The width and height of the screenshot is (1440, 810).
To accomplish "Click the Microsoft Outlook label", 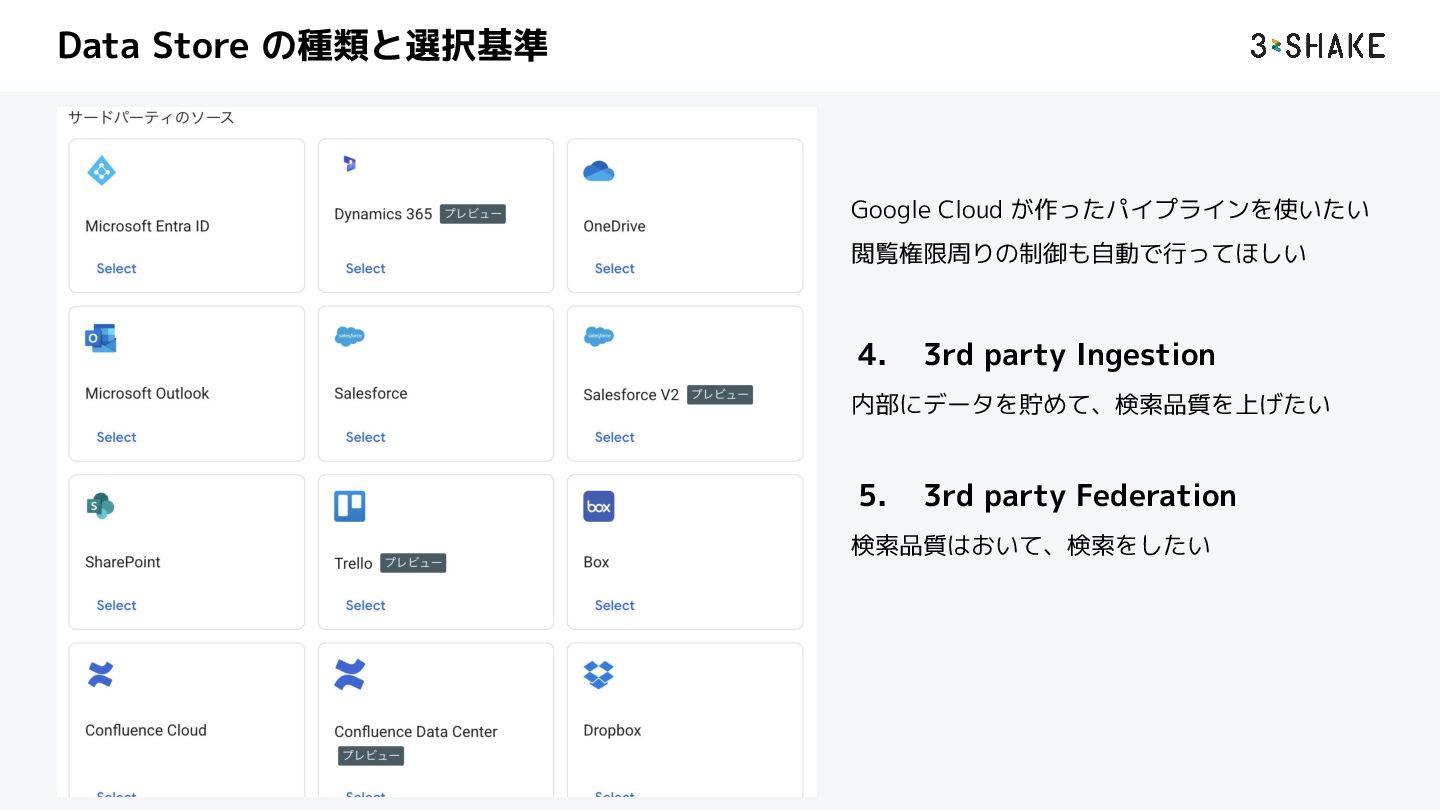I will point(147,393).
